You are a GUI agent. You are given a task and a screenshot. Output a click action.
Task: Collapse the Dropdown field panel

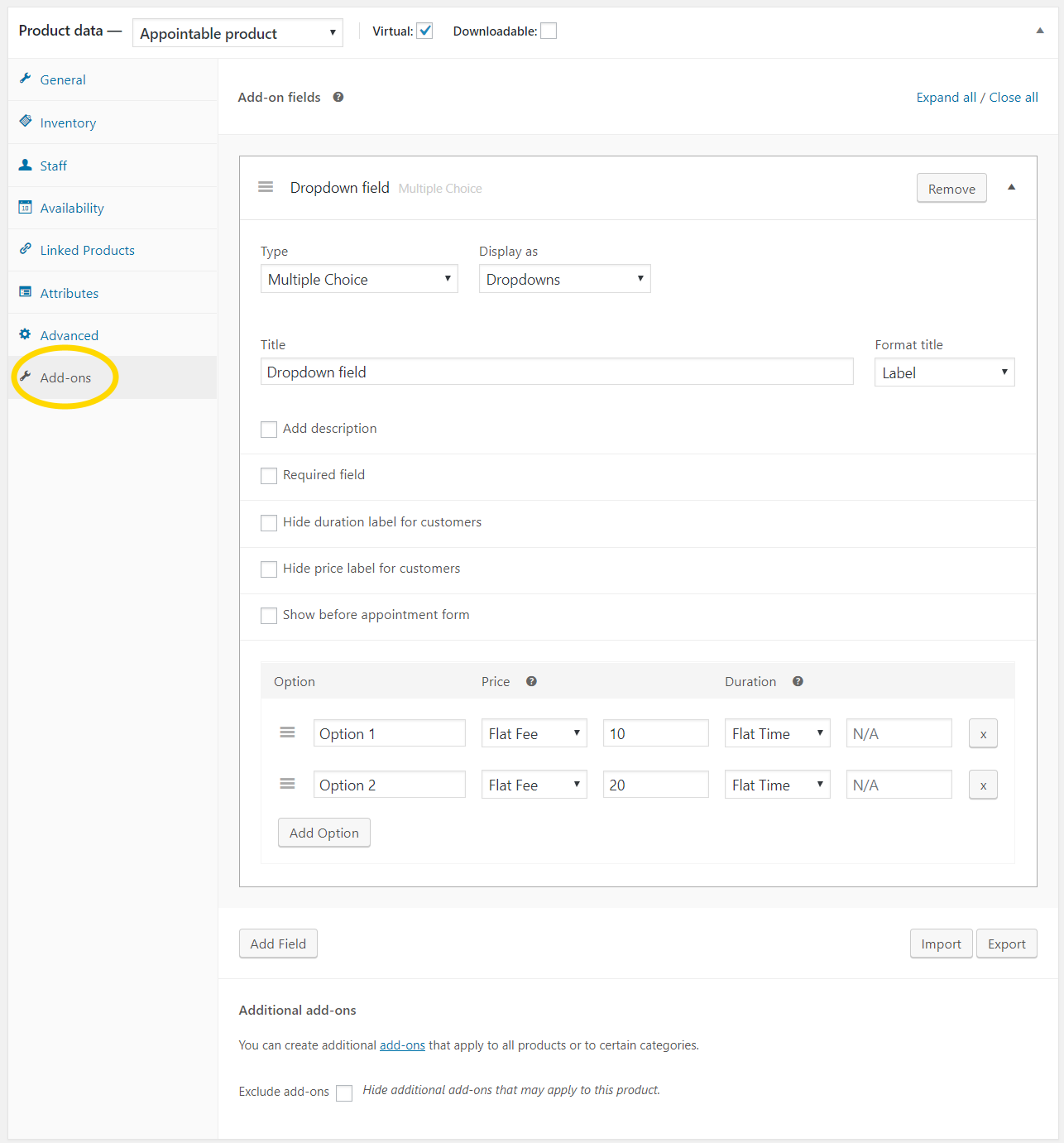1011,187
